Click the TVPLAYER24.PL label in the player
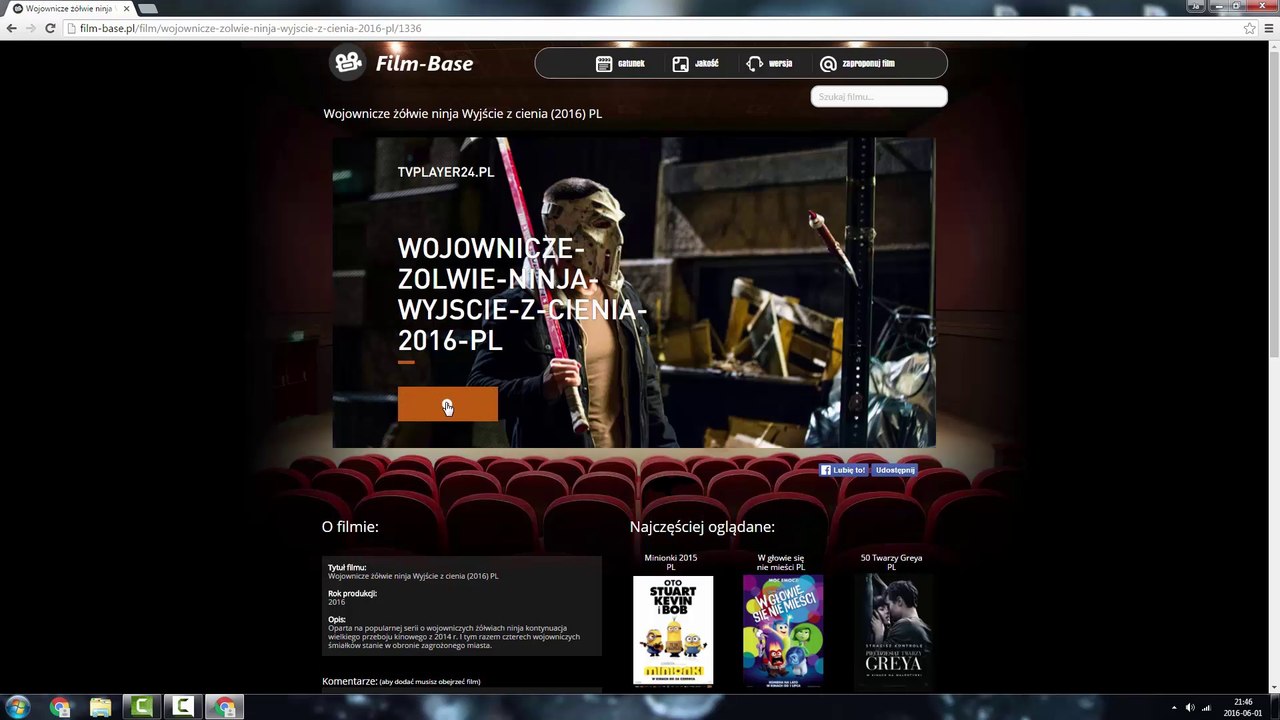The image size is (1280, 720). [446, 172]
